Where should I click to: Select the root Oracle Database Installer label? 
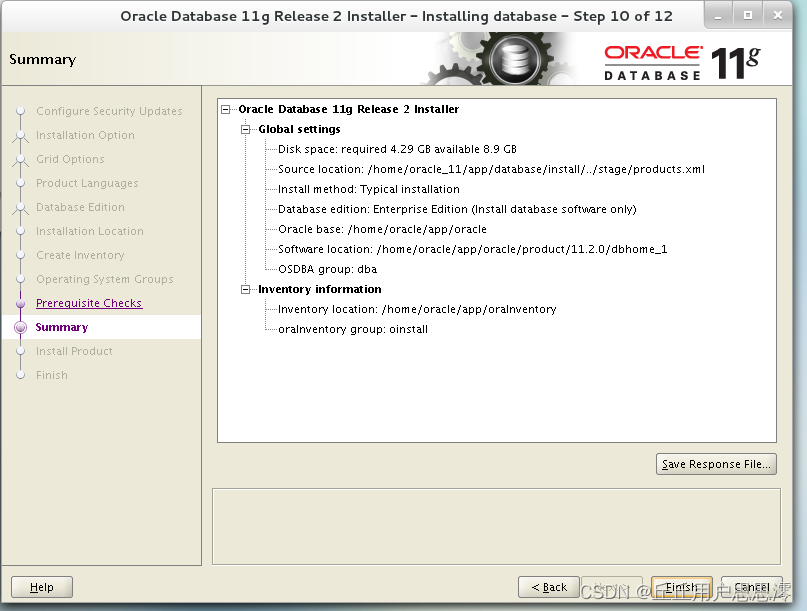coord(348,109)
